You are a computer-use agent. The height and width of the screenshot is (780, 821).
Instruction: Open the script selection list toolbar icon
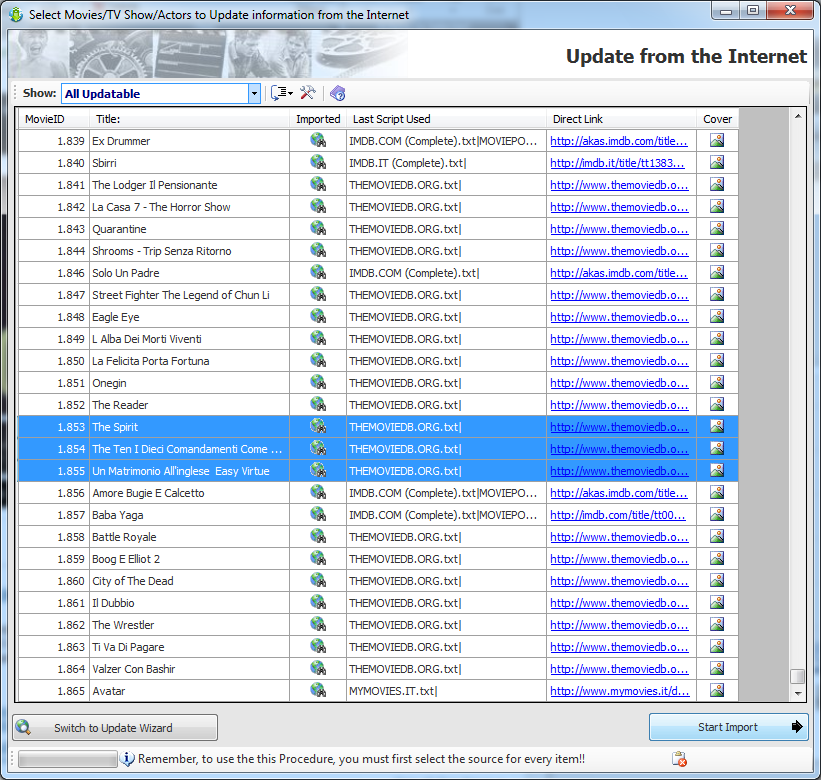click(281, 93)
